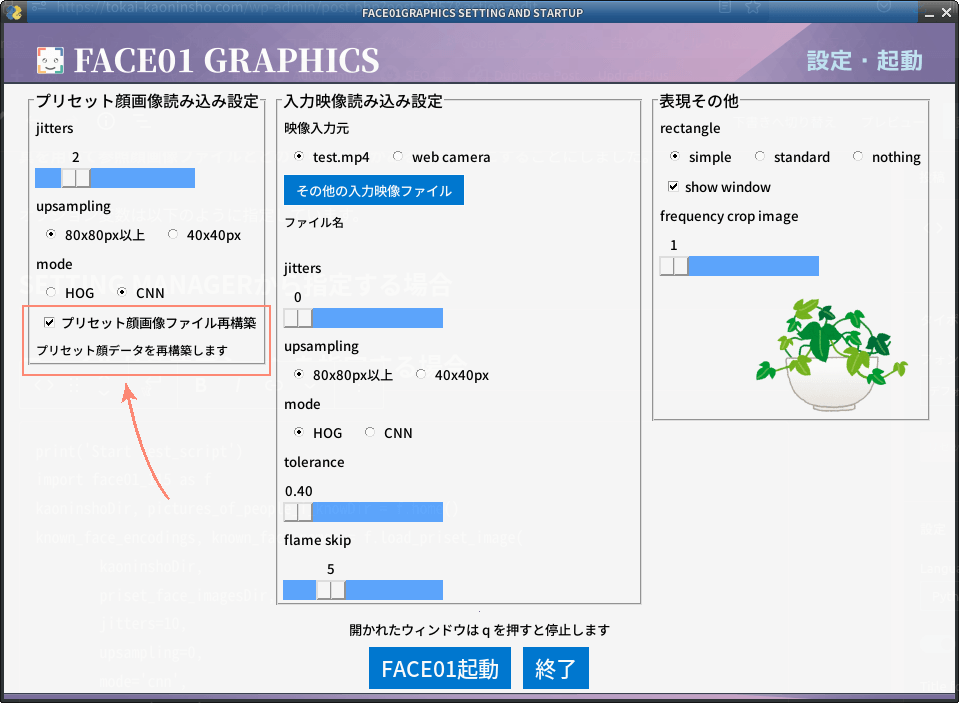Minimize the FACE01GRAPHICS window
This screenshot has height=703, width=959.
930,12
